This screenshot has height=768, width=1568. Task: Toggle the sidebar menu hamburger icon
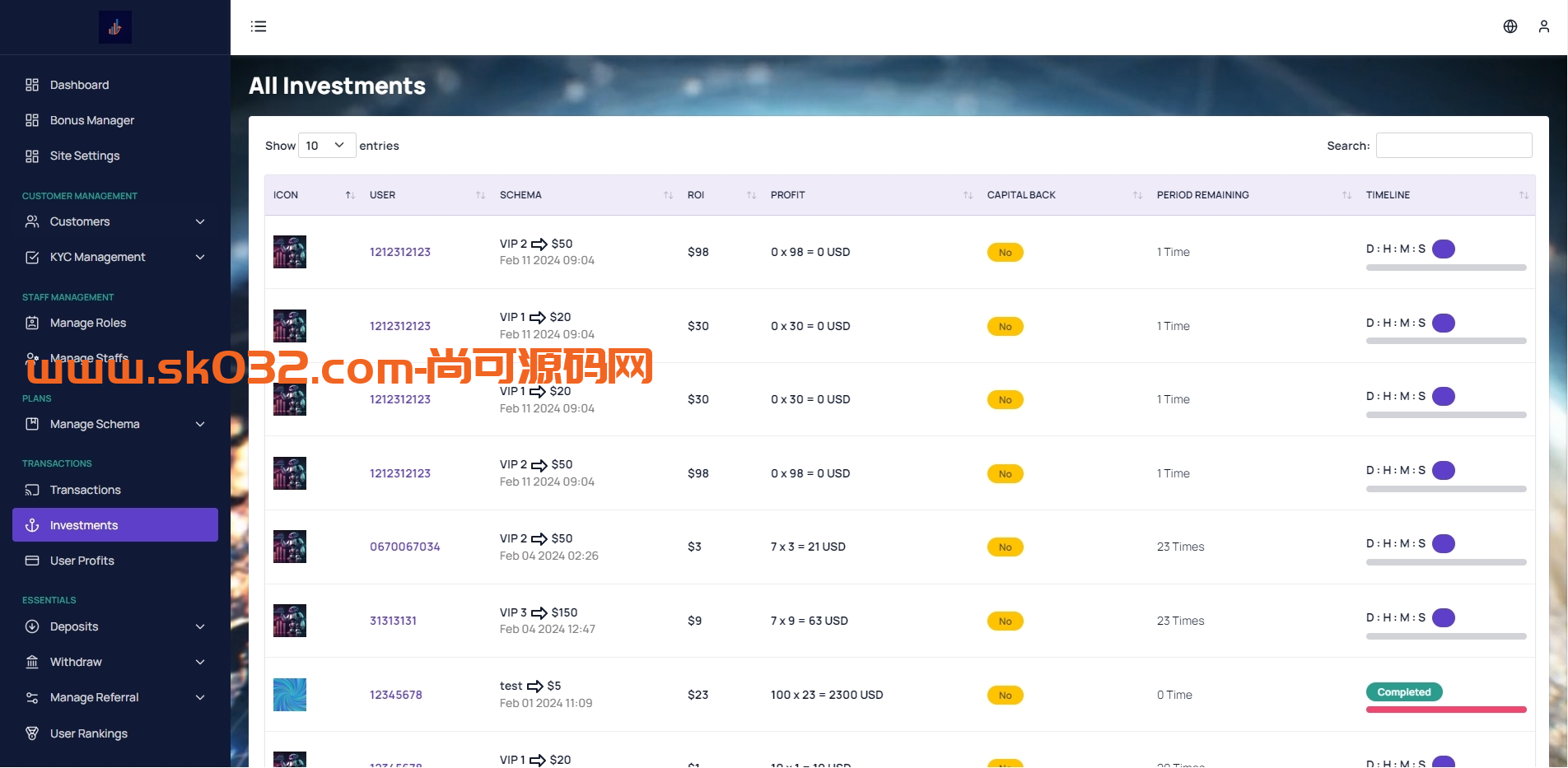pyautogui.click(x=259, y=26)
